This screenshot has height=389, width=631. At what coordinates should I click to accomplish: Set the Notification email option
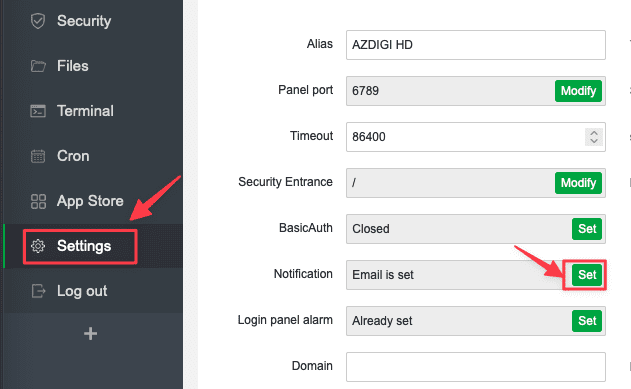click(587, 275)
